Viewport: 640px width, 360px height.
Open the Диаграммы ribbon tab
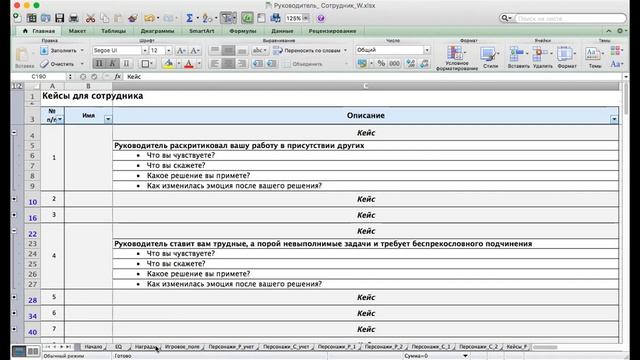[x=157, y=31]
